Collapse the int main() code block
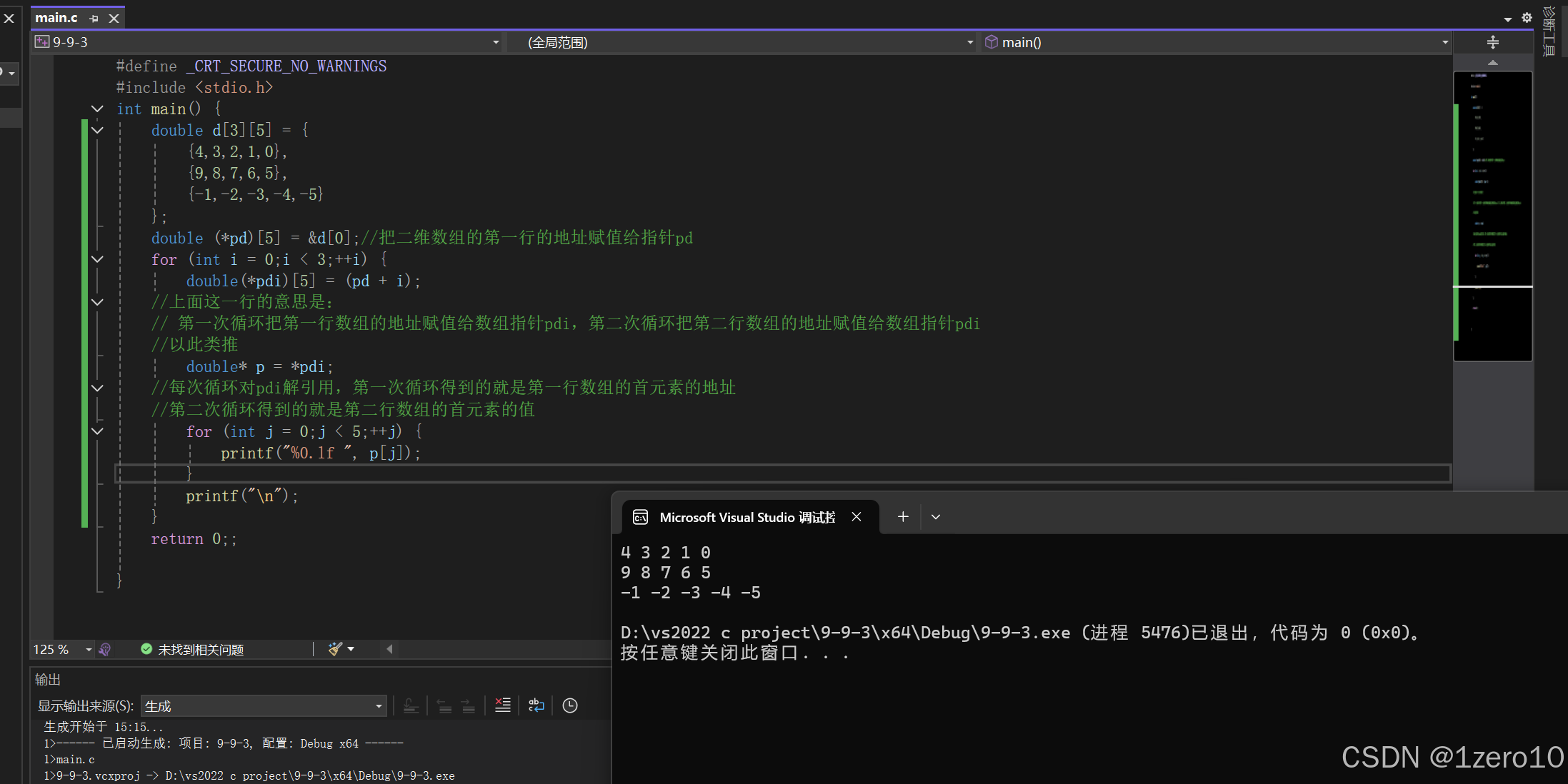 point(97,109)
